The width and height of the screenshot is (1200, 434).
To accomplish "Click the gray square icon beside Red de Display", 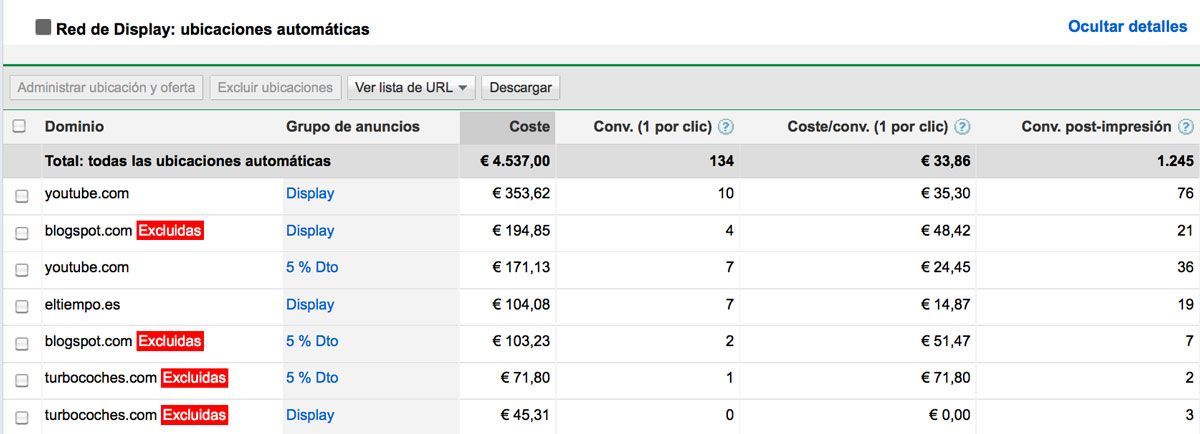I will [43, 28].
